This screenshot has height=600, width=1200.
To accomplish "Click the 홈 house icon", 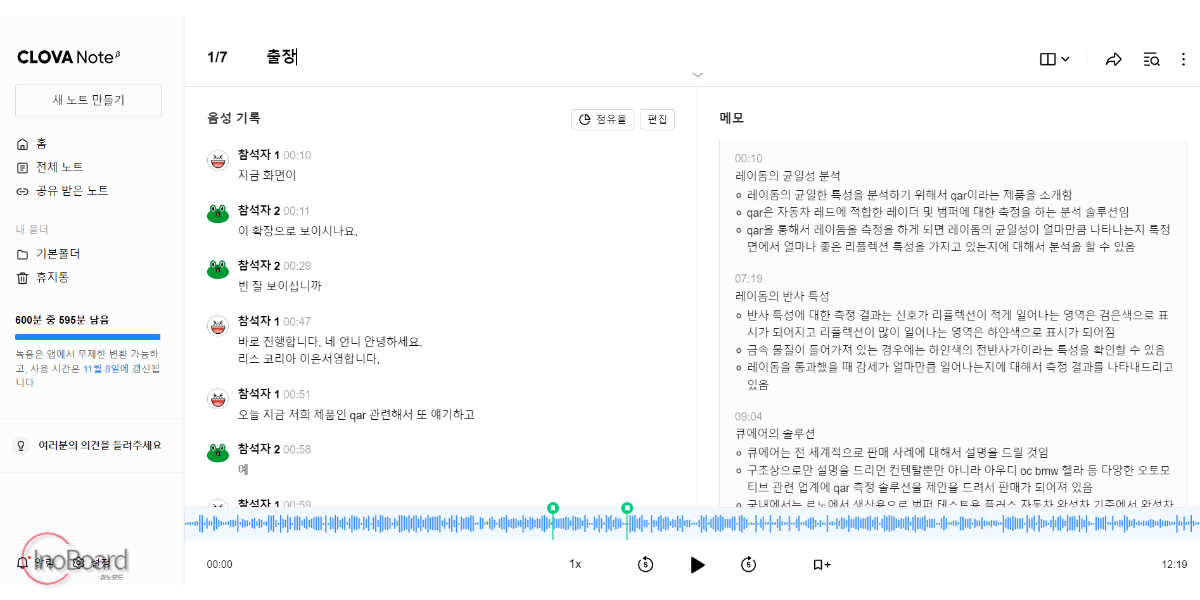I will tap(22, 144).
